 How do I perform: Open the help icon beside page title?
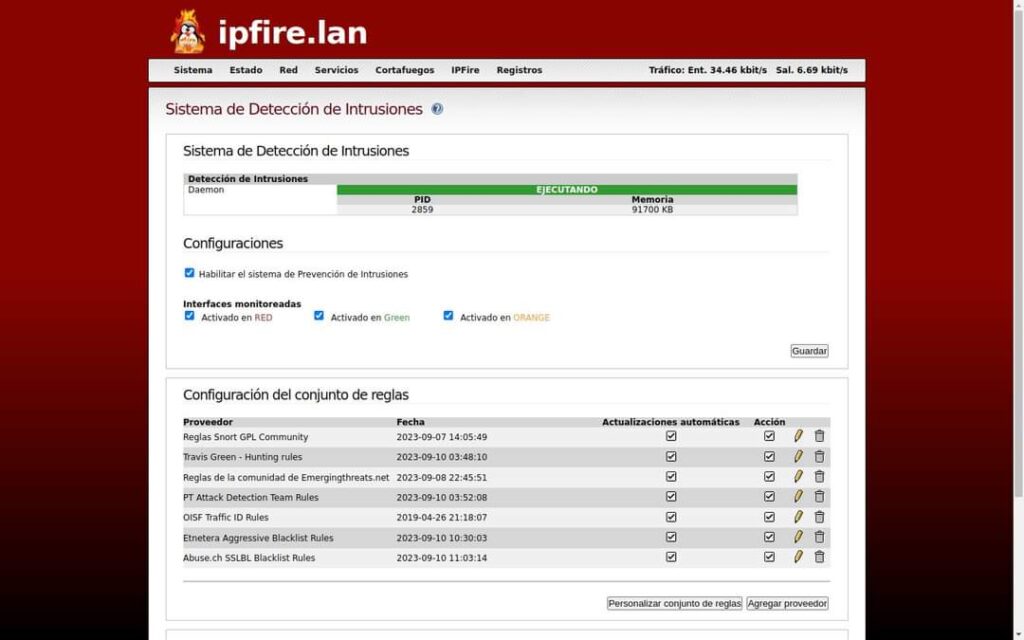(437, 109)
